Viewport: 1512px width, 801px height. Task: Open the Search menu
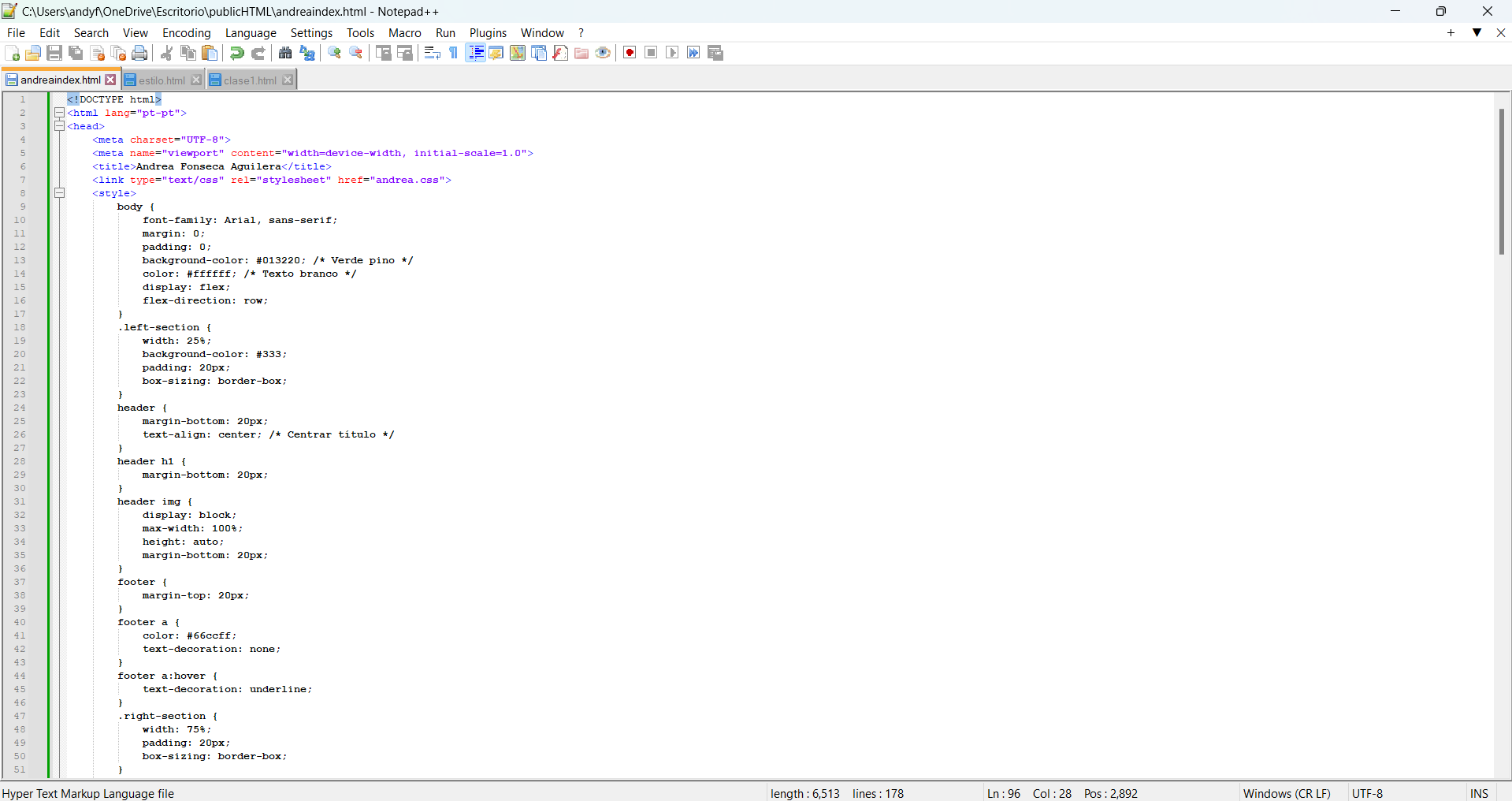91,32
